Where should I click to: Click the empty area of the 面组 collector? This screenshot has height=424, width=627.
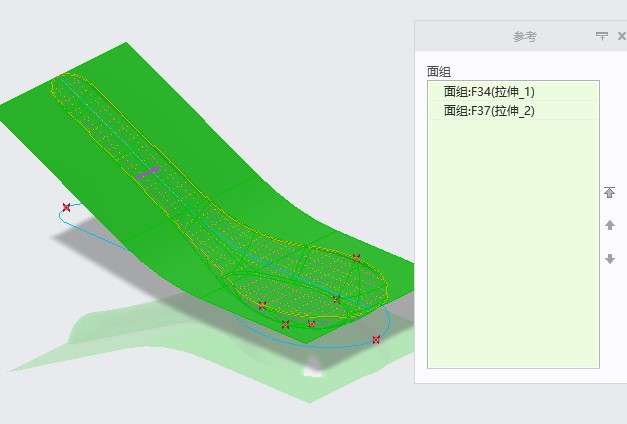(513, 243)
